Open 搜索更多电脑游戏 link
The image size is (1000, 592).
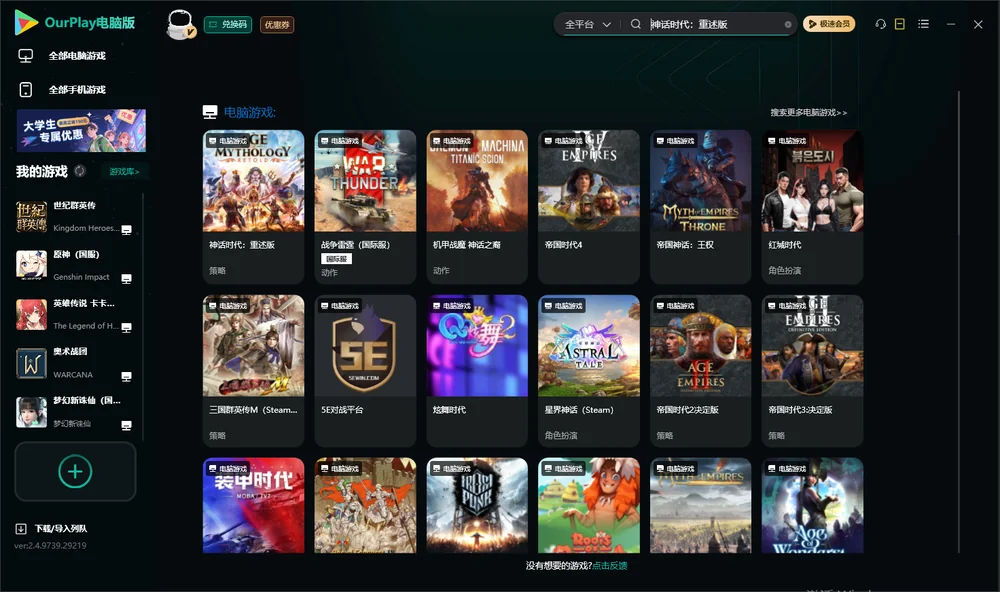tap(808, 113)
